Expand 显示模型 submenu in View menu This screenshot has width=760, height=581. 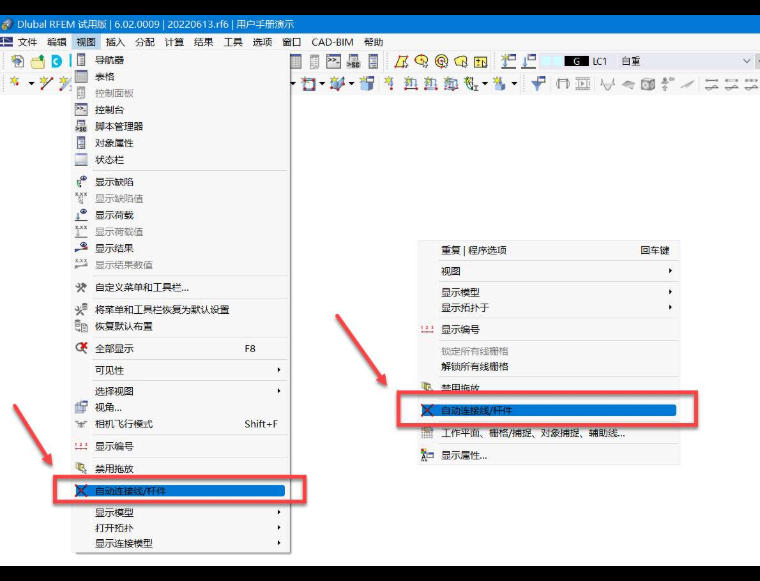[x=181, y=512]
